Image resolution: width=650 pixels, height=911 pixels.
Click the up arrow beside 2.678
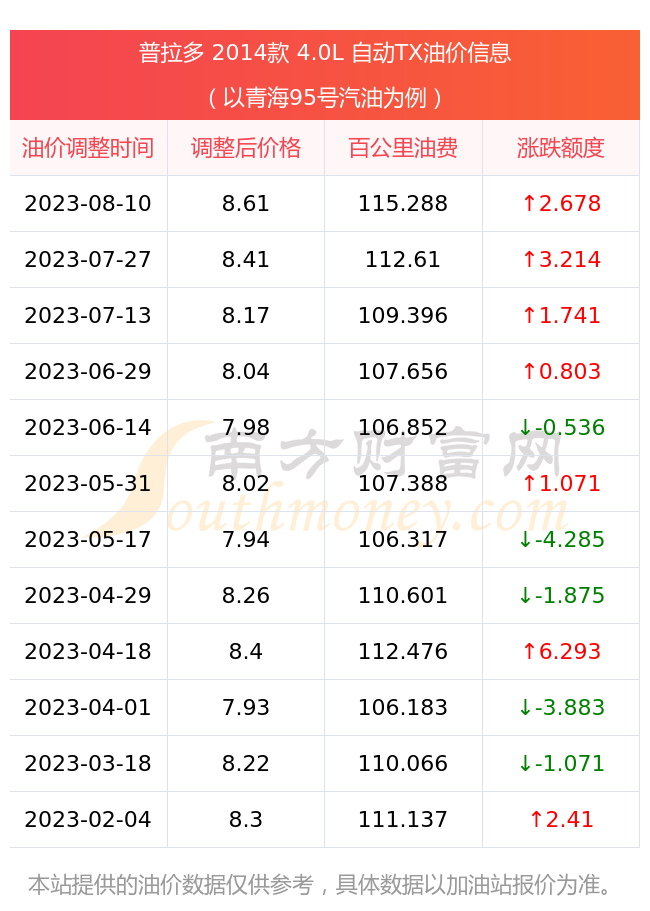tap(529, 203)
